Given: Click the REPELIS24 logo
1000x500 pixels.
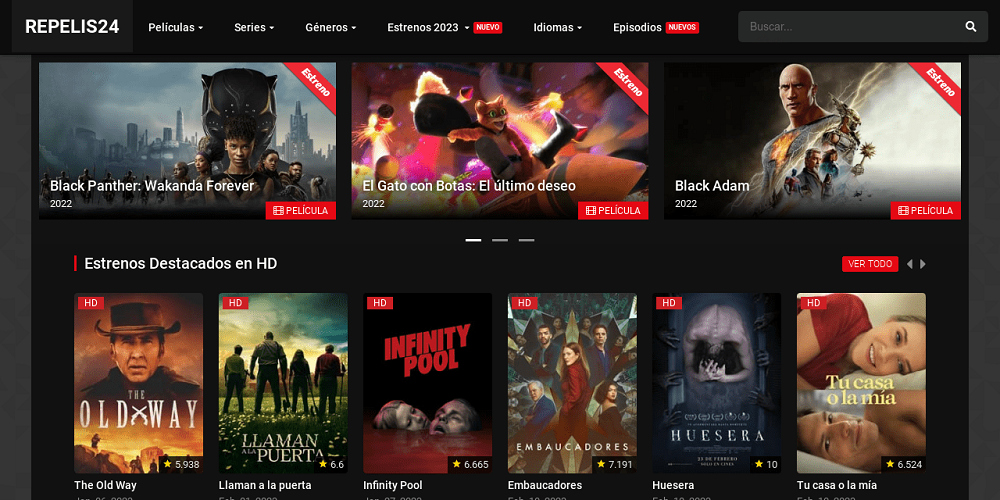Looking at the screenshot, I should 72,27.
